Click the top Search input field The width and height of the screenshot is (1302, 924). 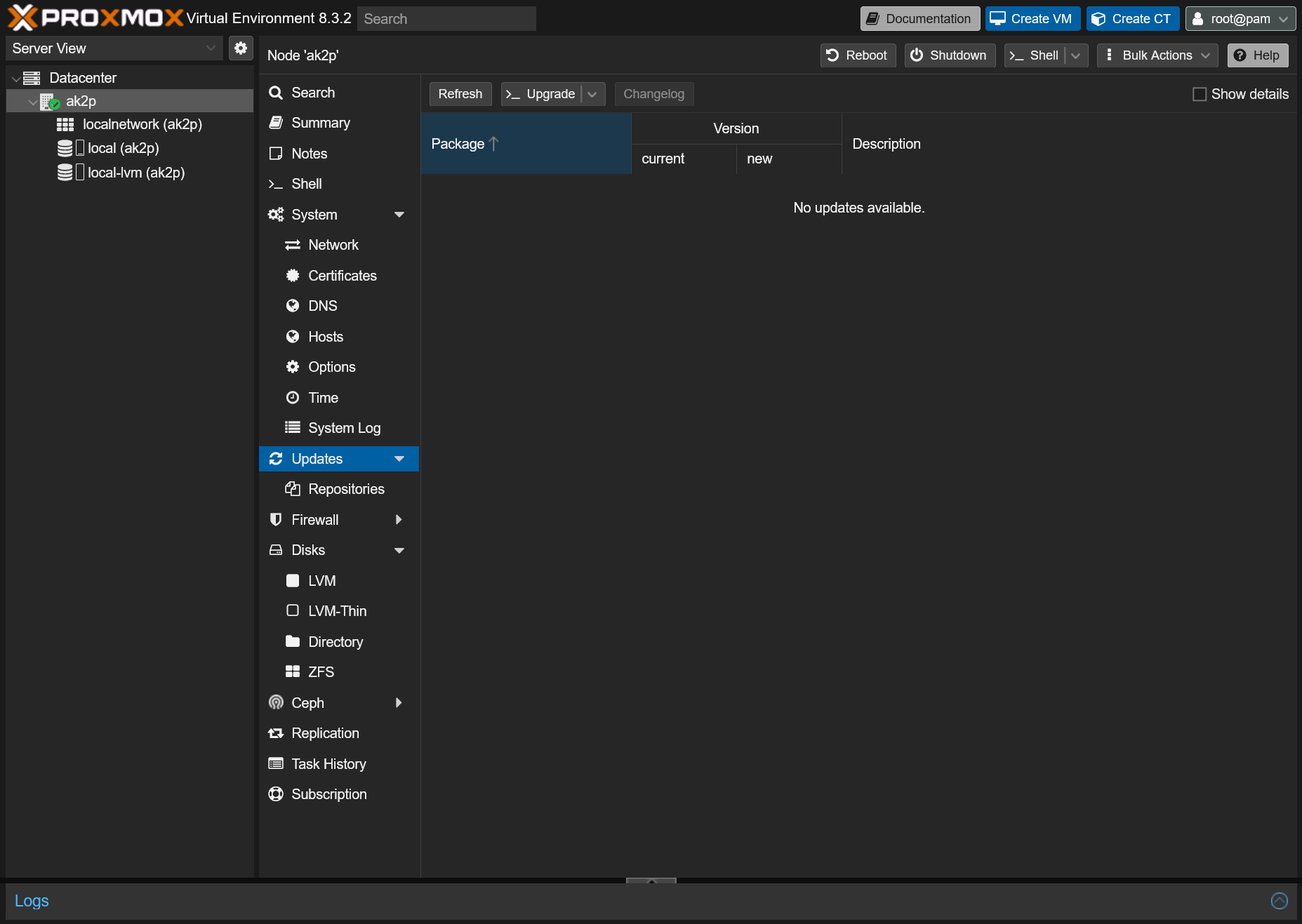coord(446,19)
